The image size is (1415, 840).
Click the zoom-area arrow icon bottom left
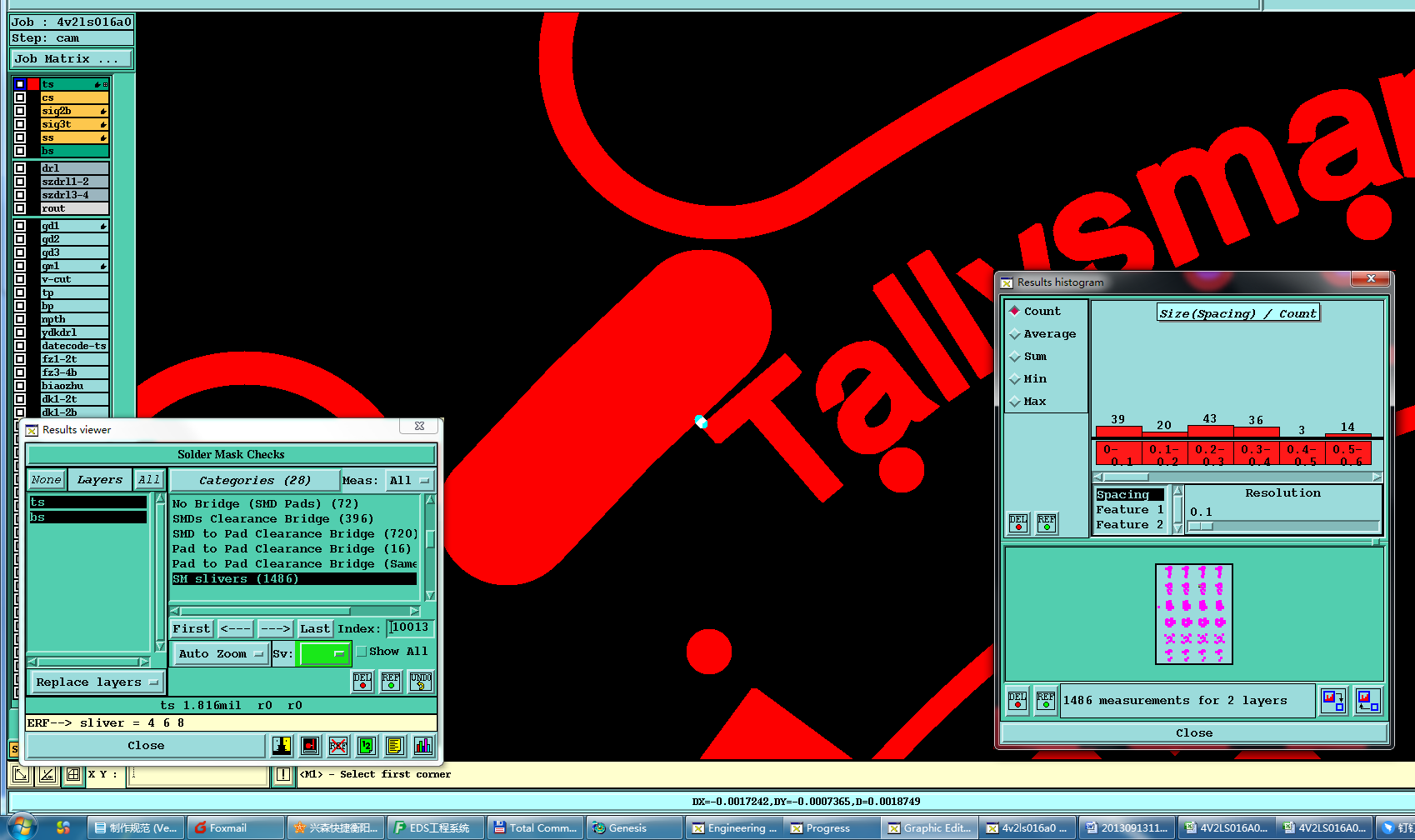[x=21, y=775]
